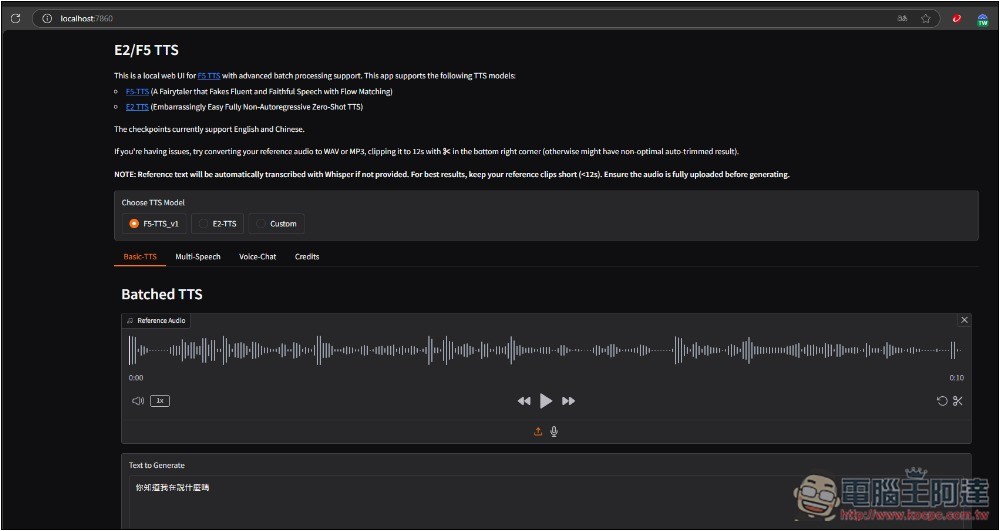Mute the reference audio volume icon
This screenshot has width=1000, height=531.
[138, 401]
